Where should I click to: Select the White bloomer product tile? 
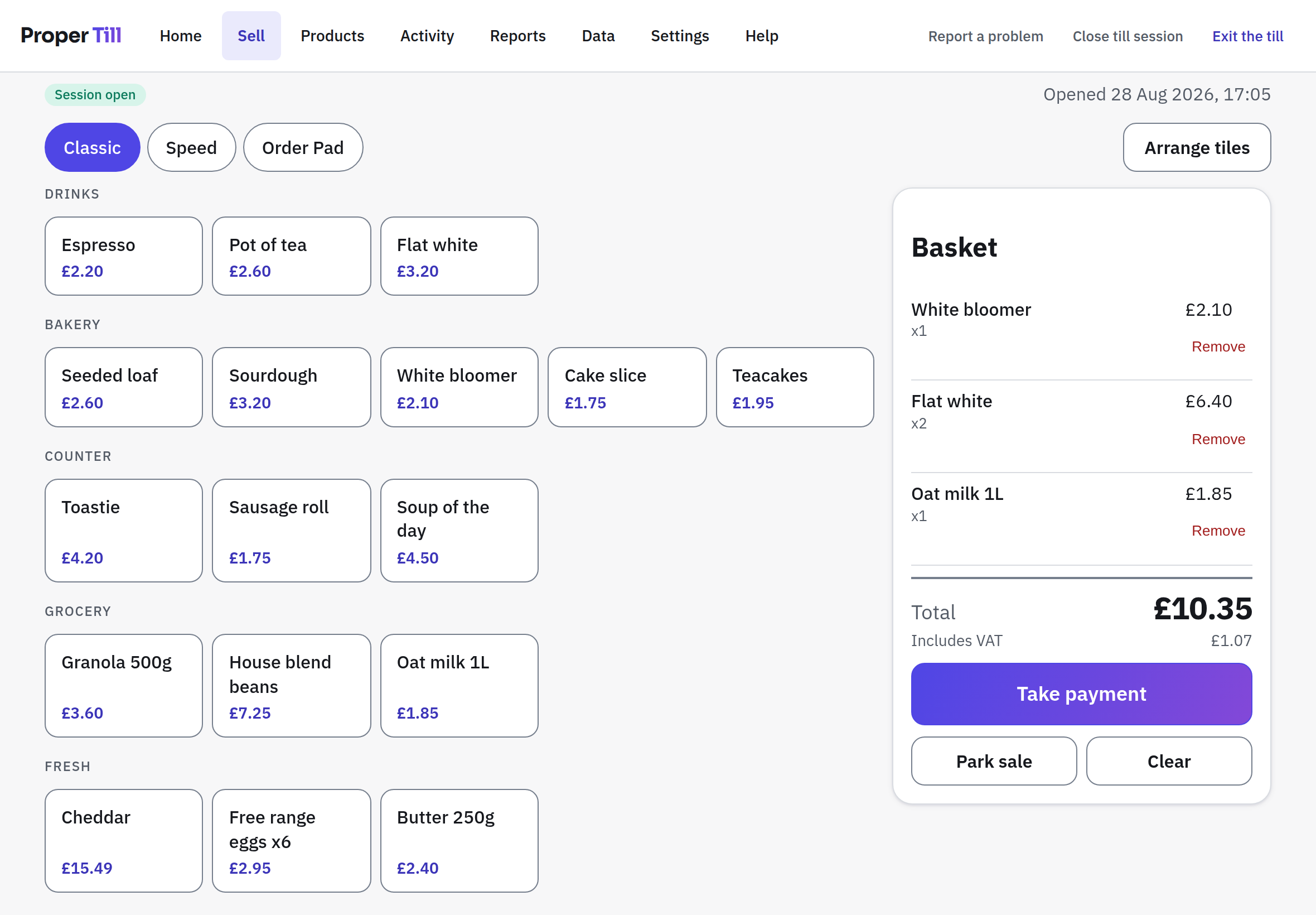(x=459, y=387)
